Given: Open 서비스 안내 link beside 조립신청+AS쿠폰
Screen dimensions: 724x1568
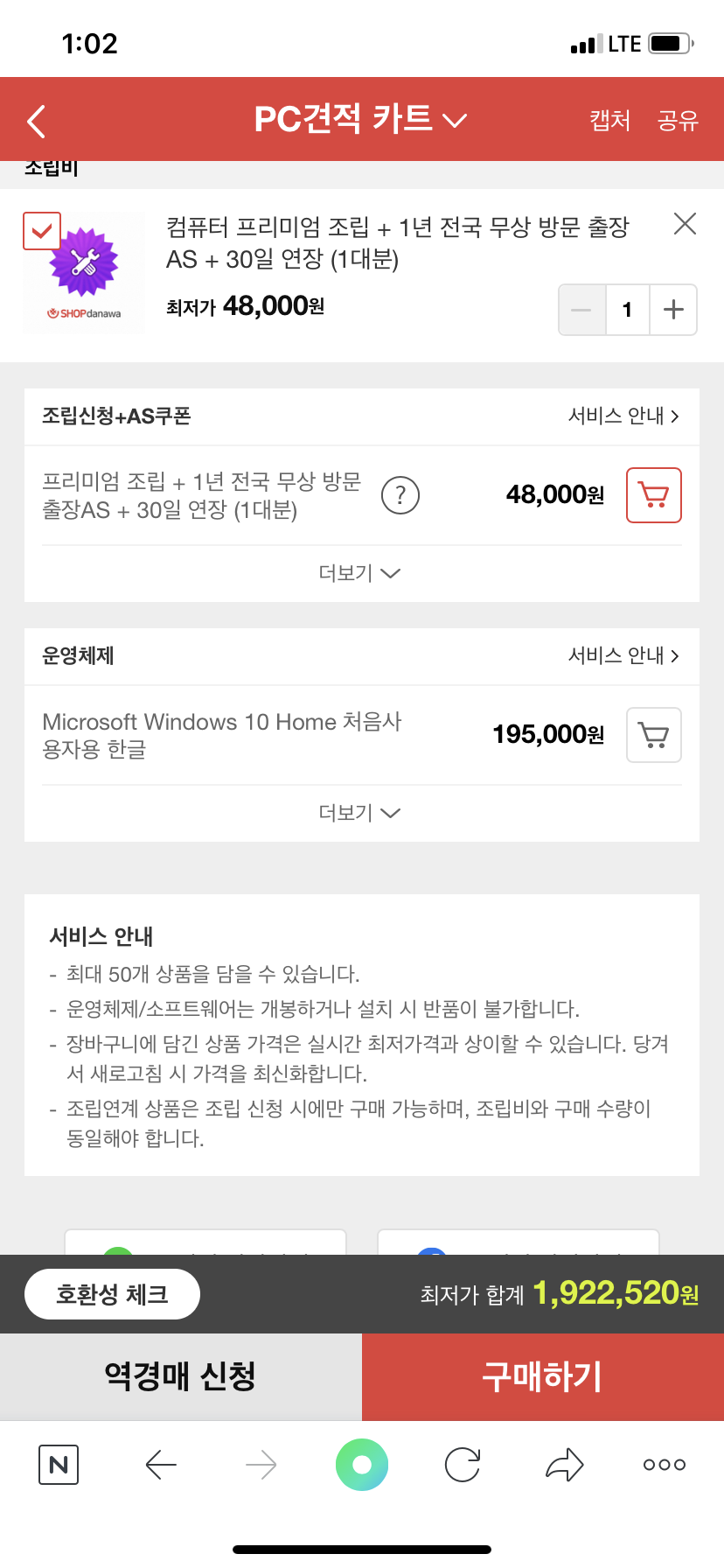Looking at the screenshot, I should pos(623,416).
